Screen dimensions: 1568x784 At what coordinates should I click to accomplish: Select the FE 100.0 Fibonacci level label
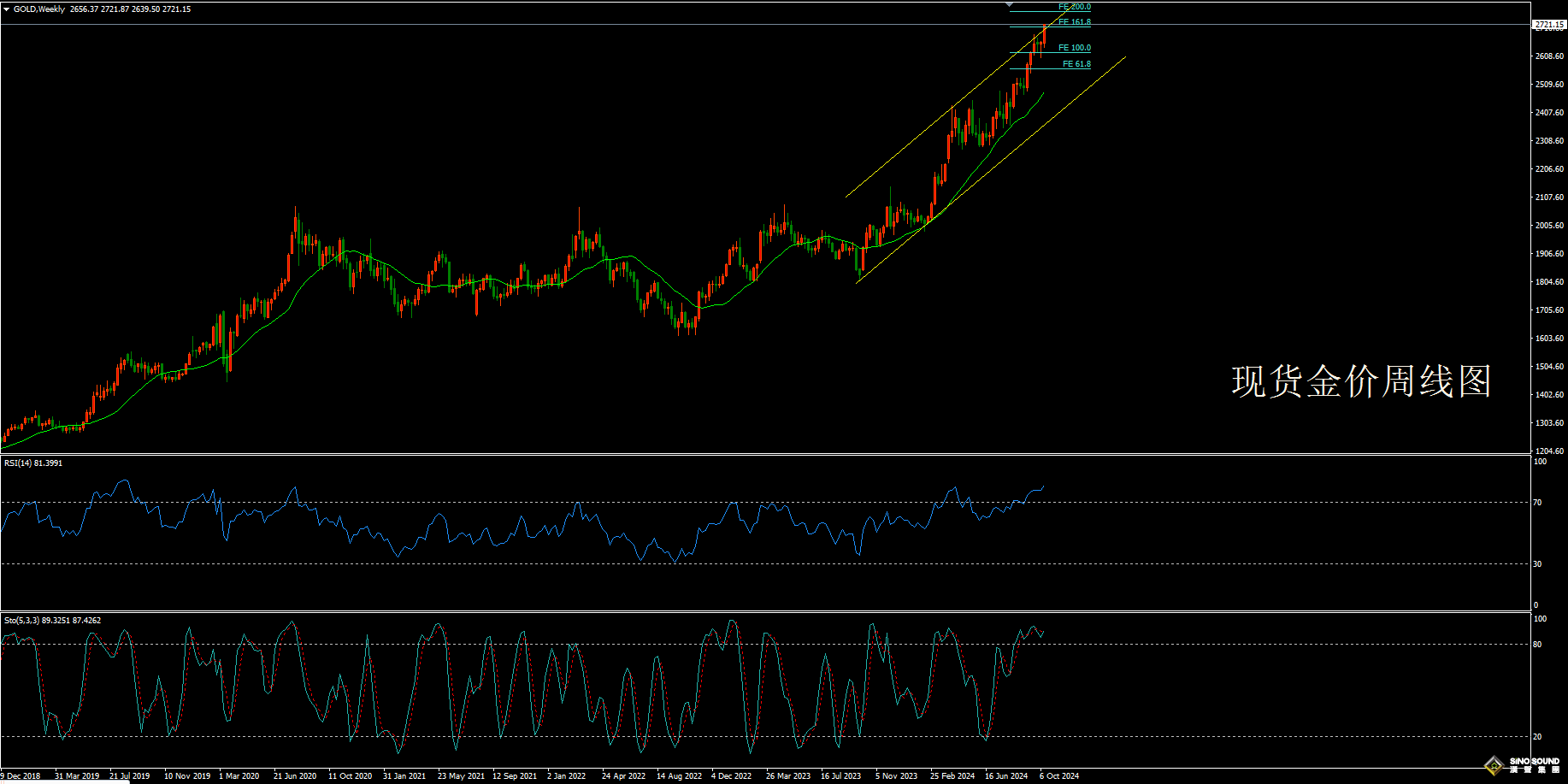click(x=1074, y=48)
